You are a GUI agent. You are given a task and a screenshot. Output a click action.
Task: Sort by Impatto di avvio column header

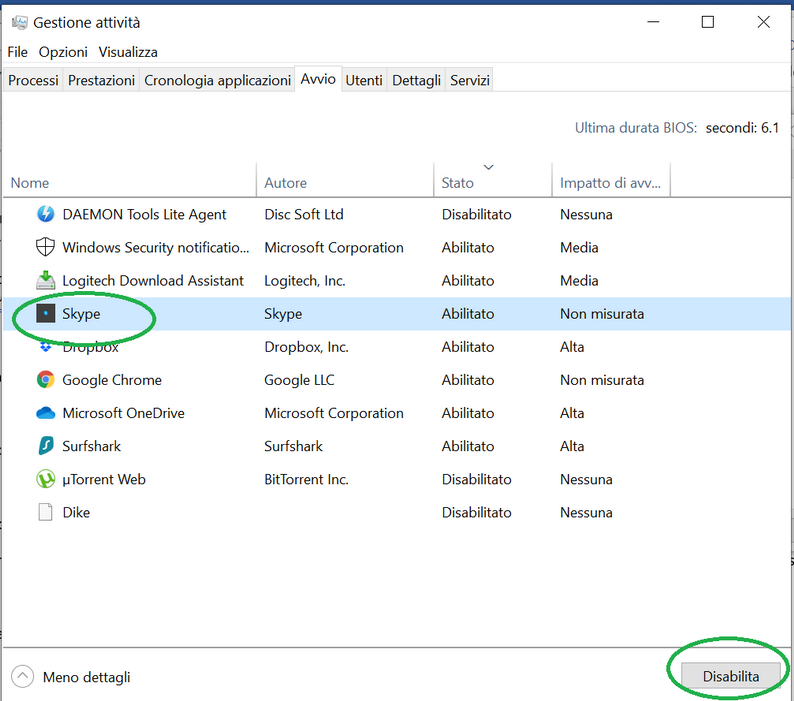point(611,182)
